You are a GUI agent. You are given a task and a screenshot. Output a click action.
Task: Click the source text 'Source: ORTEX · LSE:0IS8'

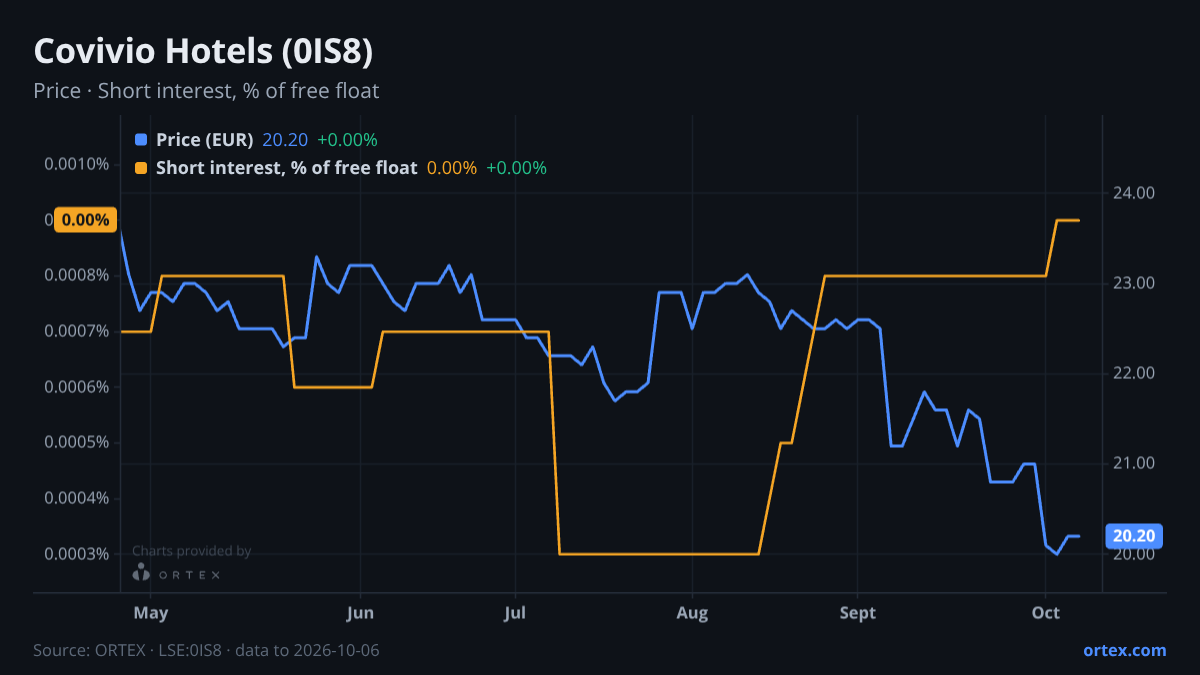[x=129, y=650]
